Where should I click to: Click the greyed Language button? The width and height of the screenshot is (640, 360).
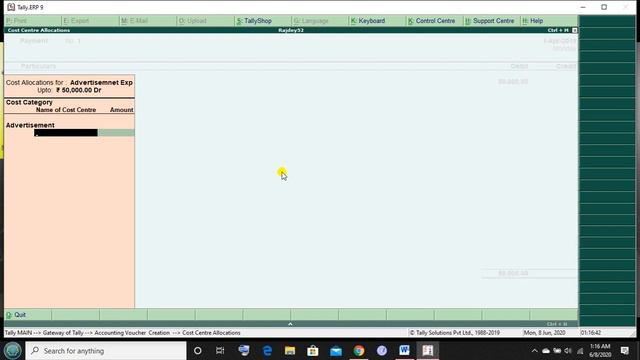(x=311, y=21)
